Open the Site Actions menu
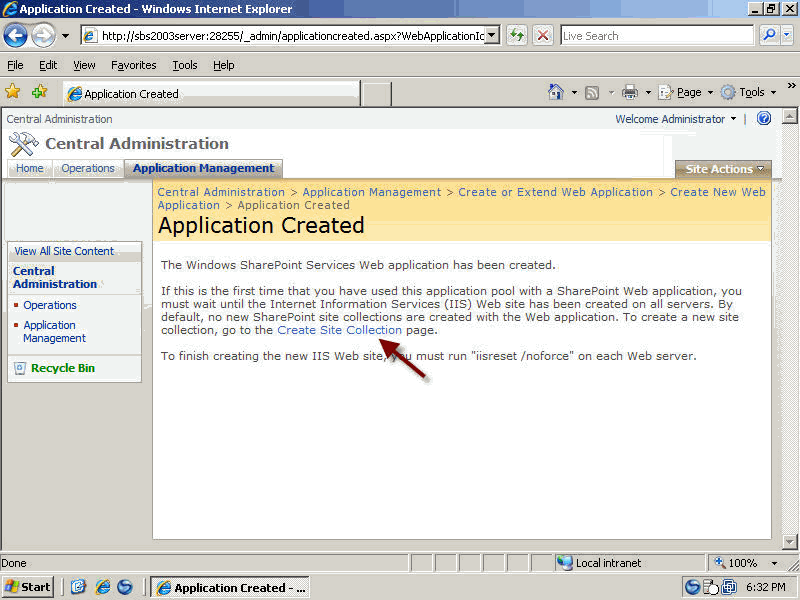Screen dimensions: 800x600 click(x=723, y=169)
